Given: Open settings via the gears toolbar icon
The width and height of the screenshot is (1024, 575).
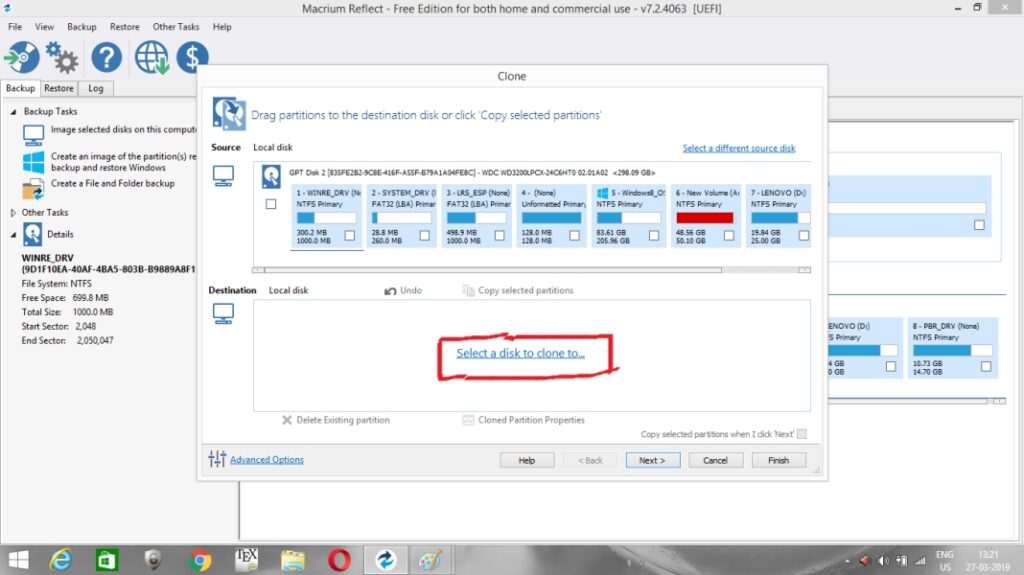Looking at the screenshot, I should (x=62, y=58).
